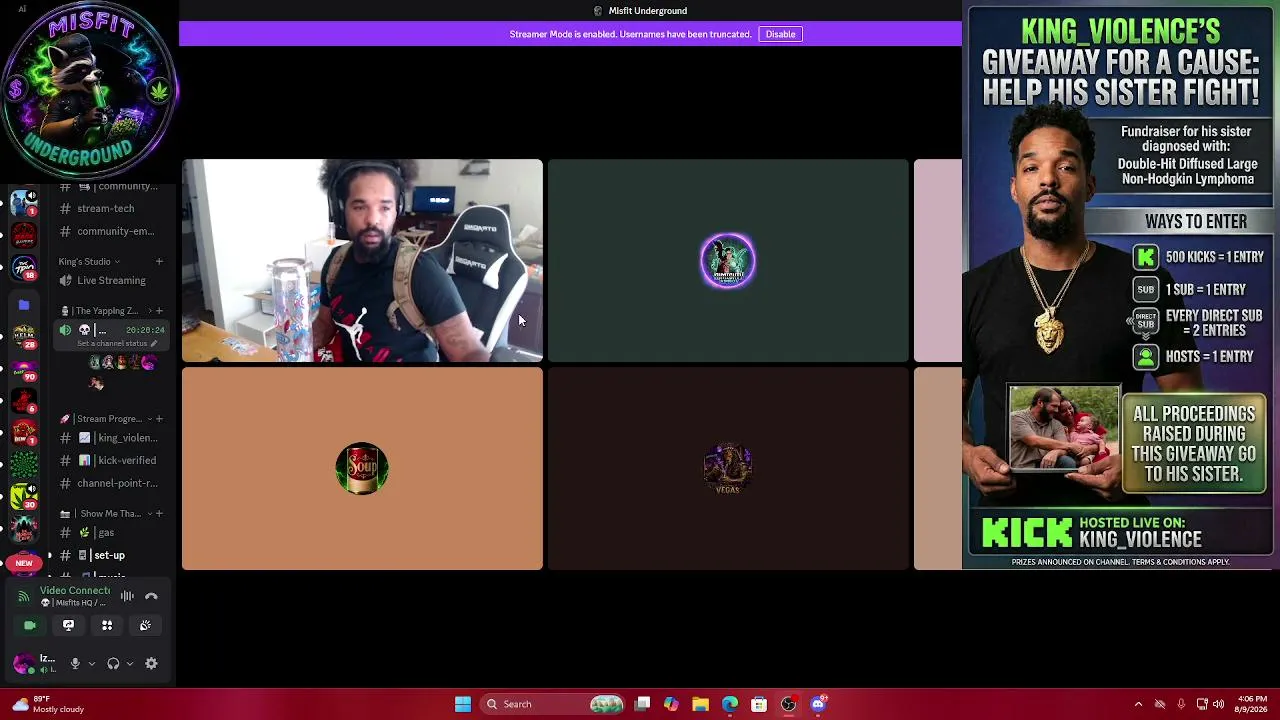Select the Vegas avatar participant tile
Image resolution: width=1280 pixels, height=720 pixels.
tap(728, 469)
